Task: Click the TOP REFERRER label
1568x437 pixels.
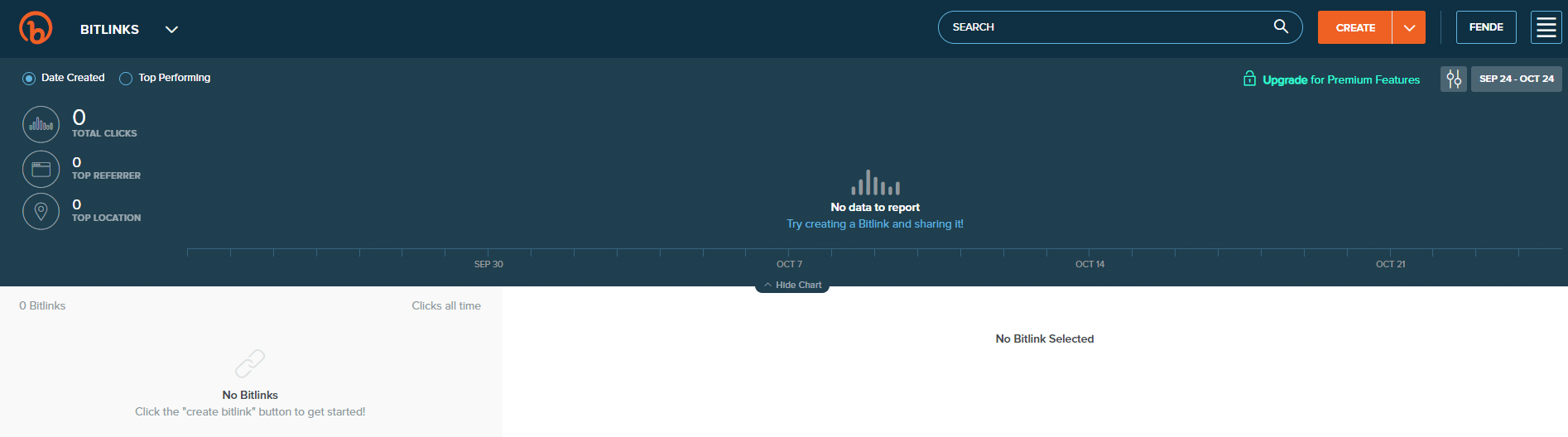Action: [x=106, y=175]
